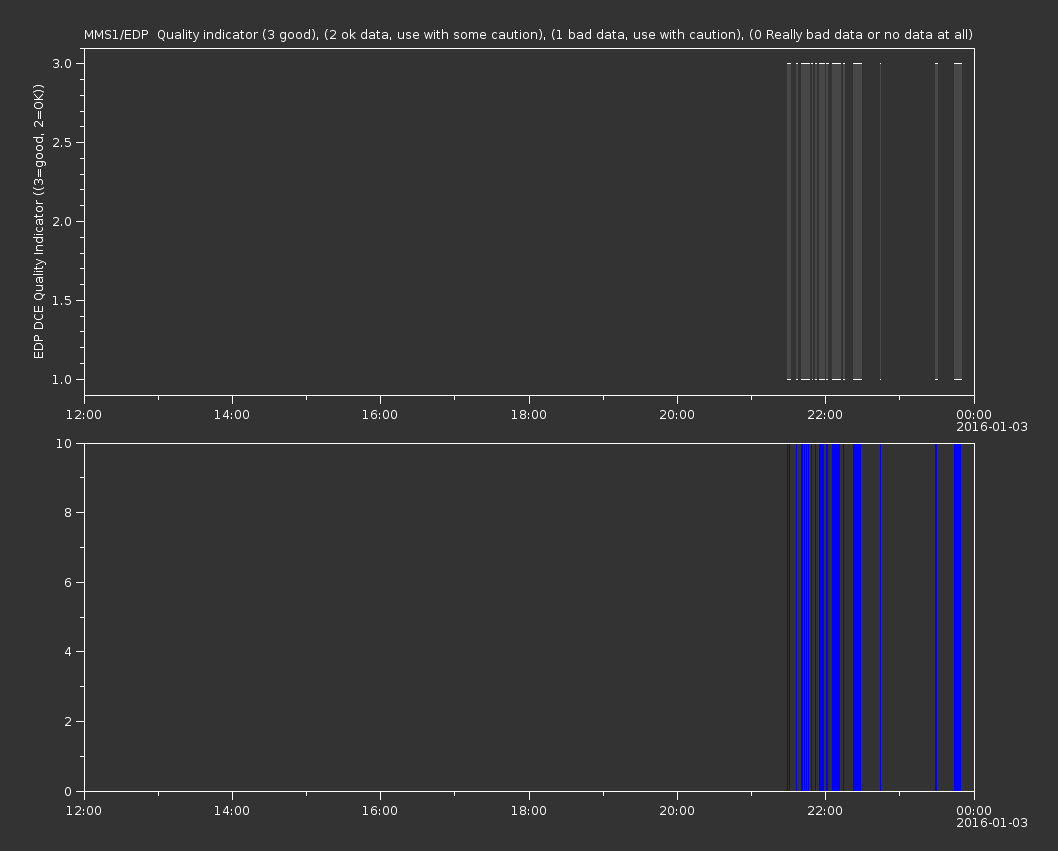Screen dimensions: 1058x851
Task: Click the 22:00 time label under blue-bar plot
Action: (825, 811)
